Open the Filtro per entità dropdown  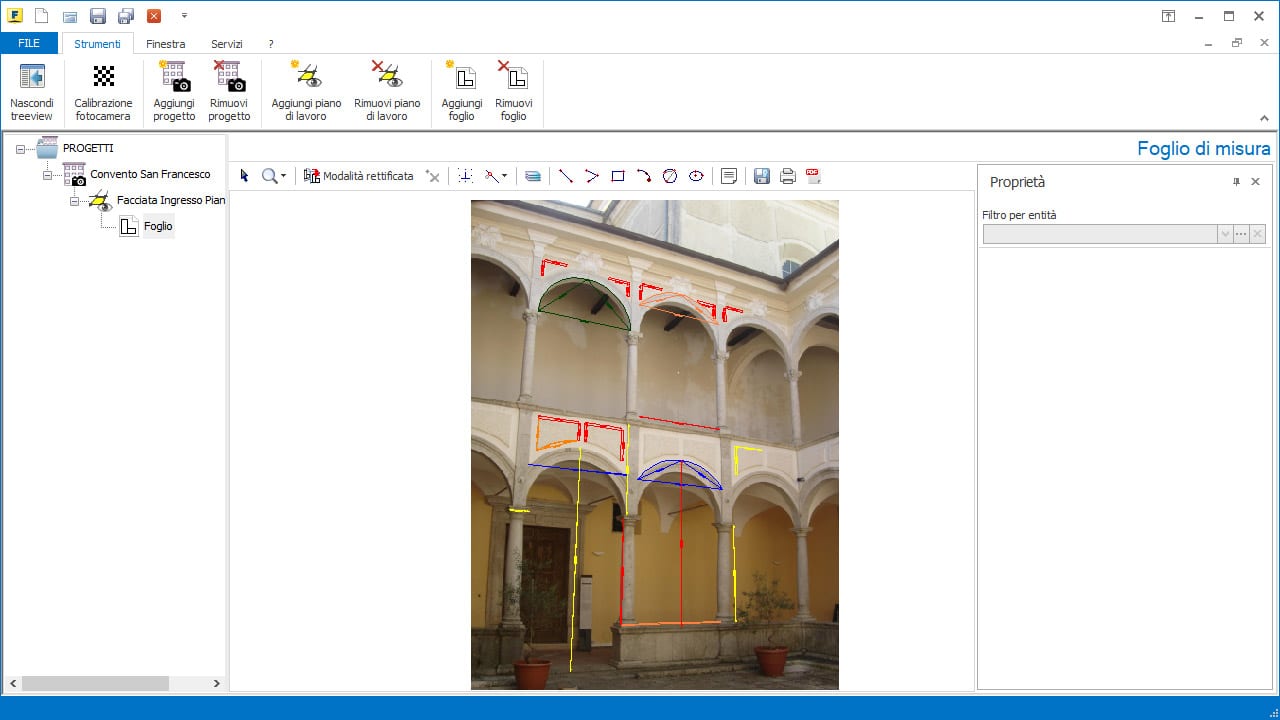click(x=1224, y=234)
